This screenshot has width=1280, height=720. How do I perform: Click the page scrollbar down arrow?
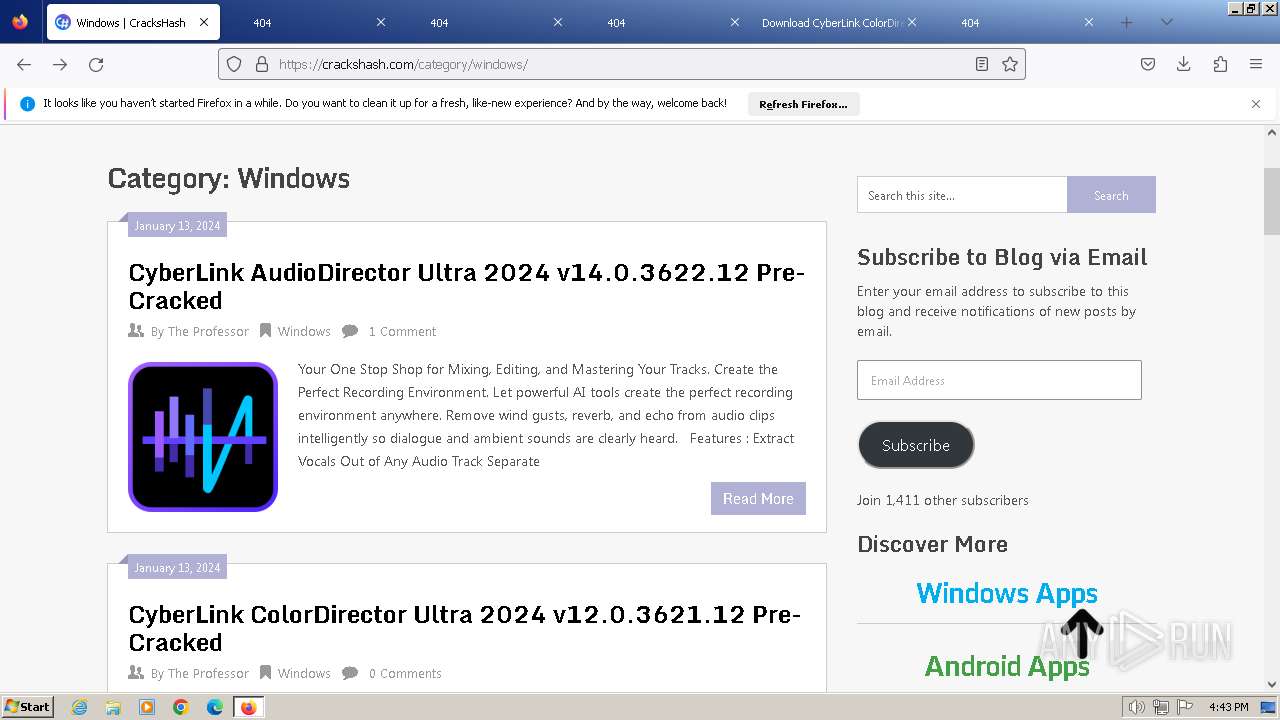click(1272, 685)
